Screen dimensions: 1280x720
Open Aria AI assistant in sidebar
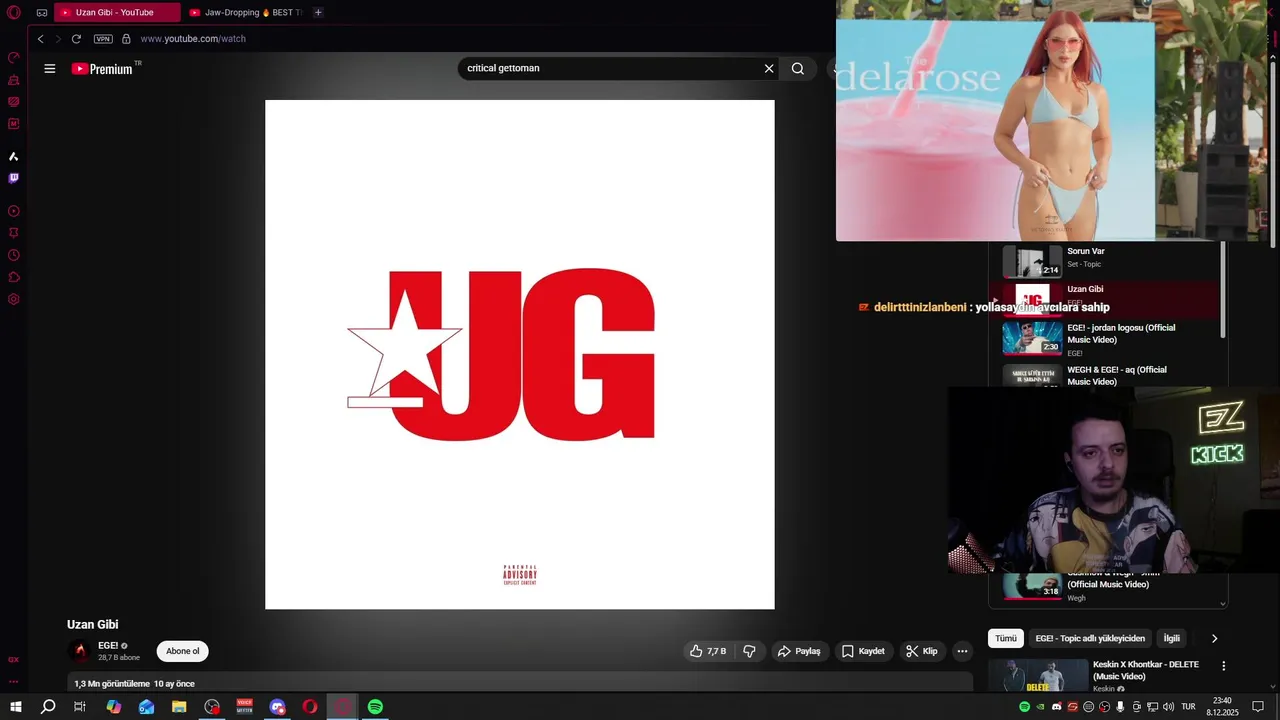pos(14,157)
